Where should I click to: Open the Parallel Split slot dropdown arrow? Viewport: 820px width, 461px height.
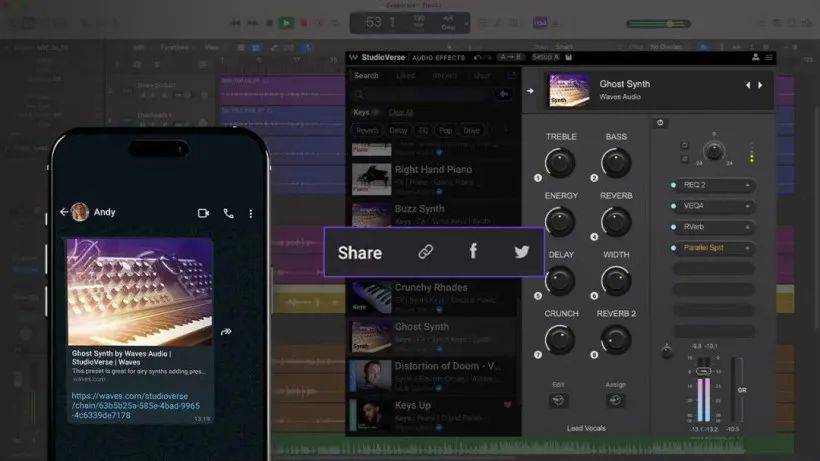[748, 248]
